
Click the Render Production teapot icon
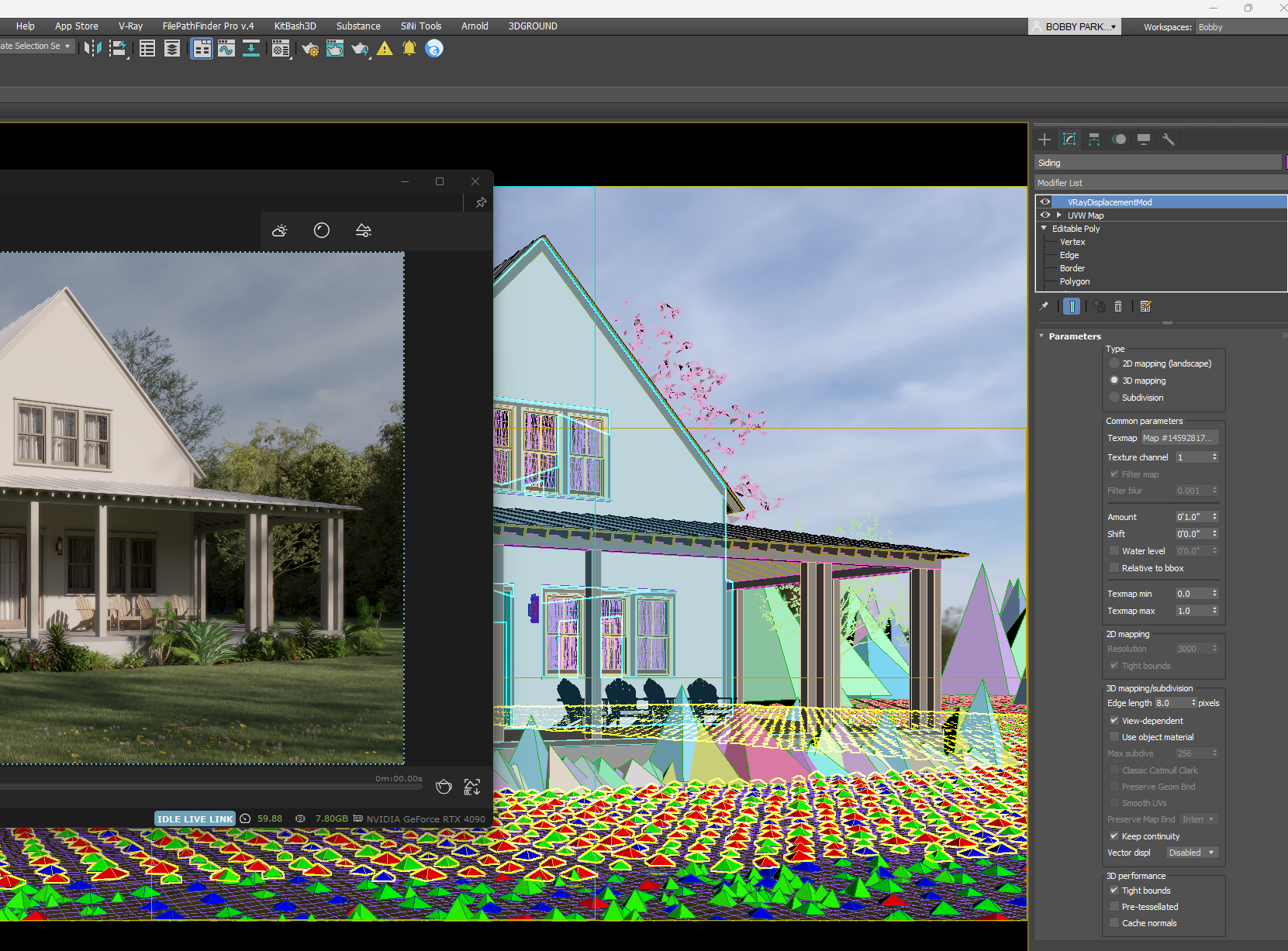(x=360, y=49)
